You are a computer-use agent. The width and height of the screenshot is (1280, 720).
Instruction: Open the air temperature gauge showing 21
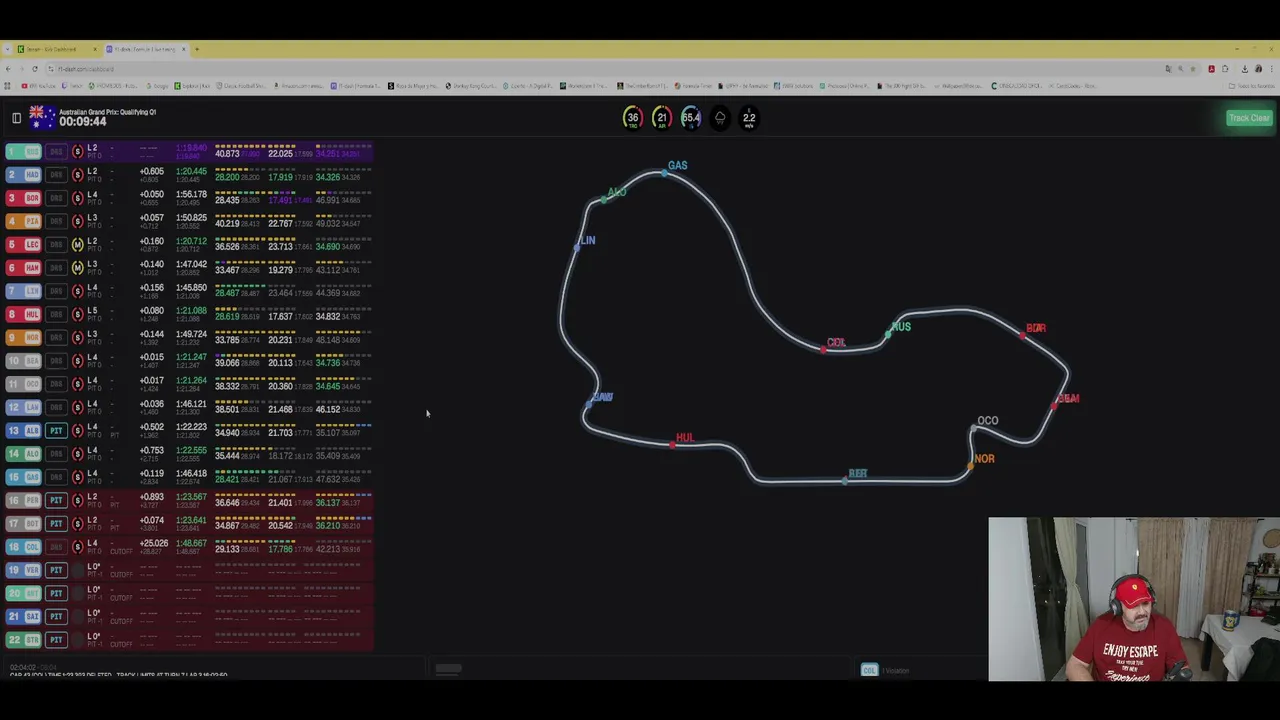661,118
